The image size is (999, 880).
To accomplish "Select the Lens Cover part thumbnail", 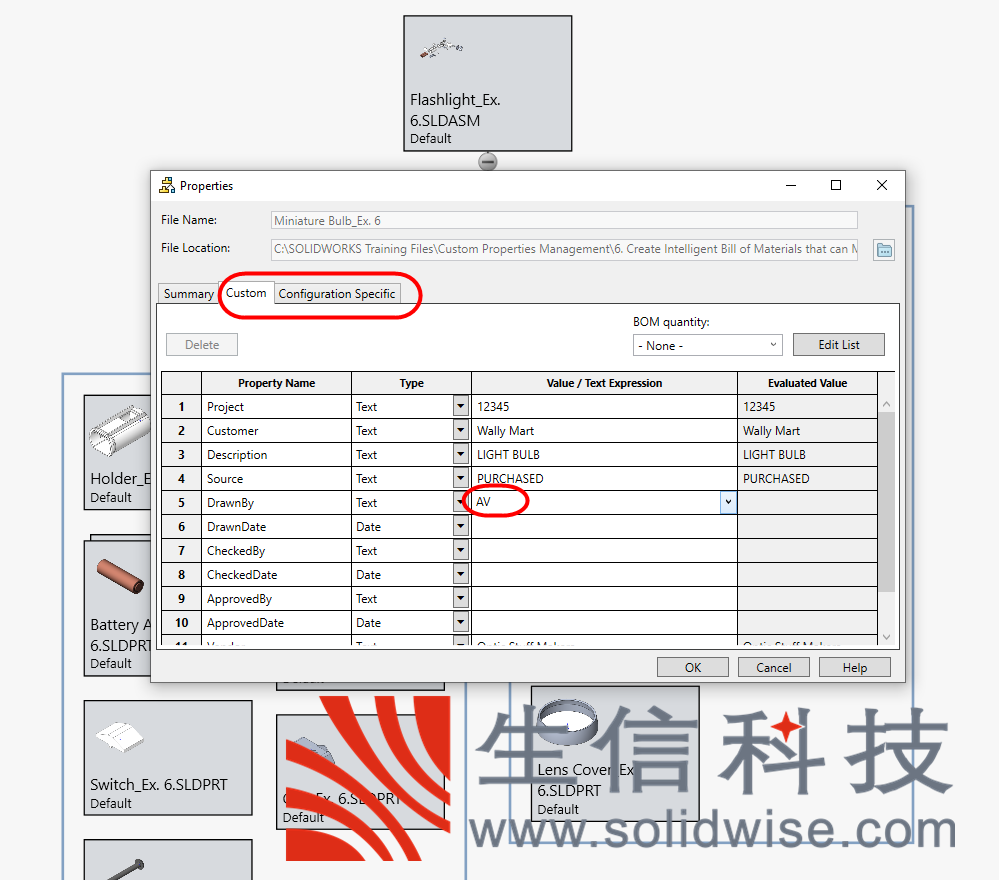I will pyautogui.click(x=615, y=754).
